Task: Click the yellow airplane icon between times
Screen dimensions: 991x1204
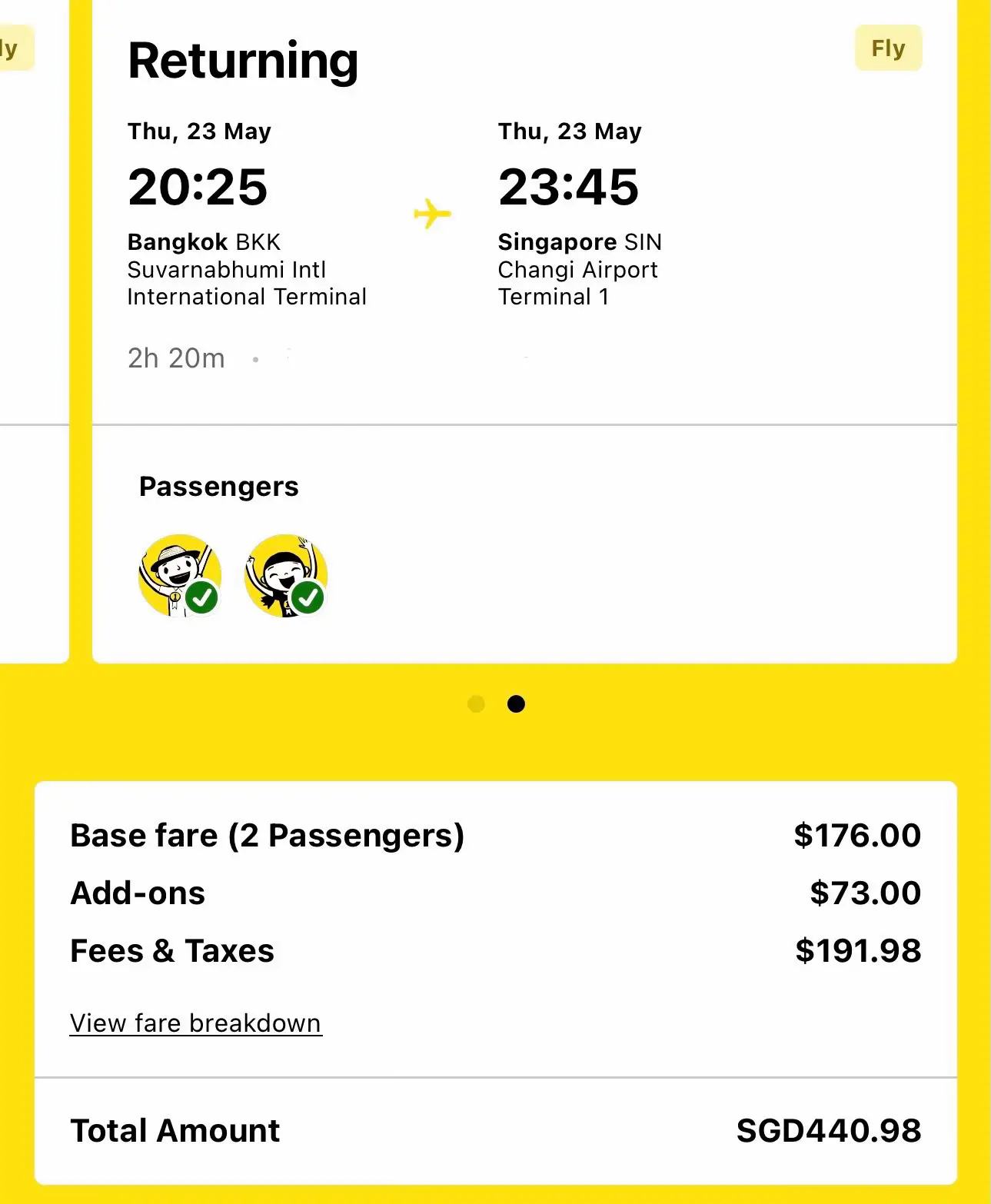Action: click(432, 213)
